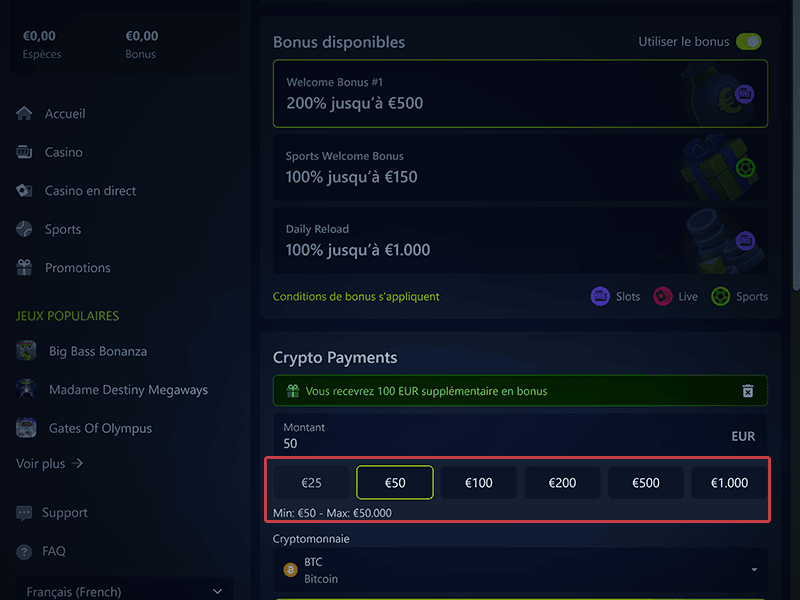Open the Big Bass Bonanza game thumbnail
Viewport: 800px width, 600px height.
tap(27, 351)
